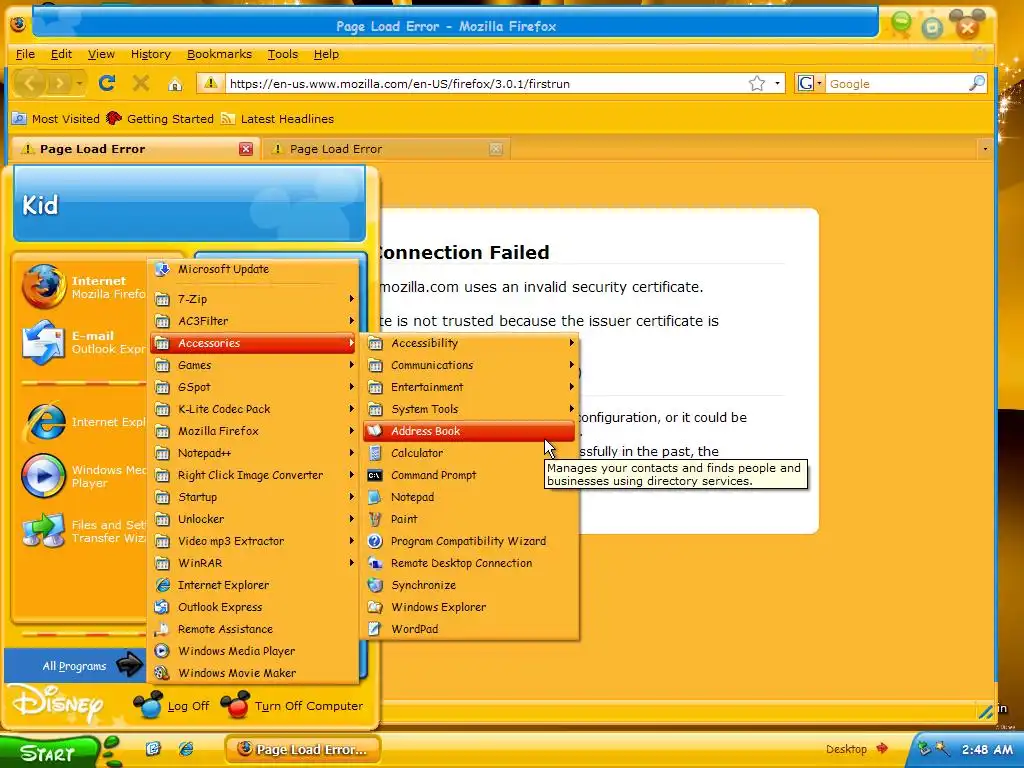Go to Home page icon
The height and width of the screenshot is (768, 1024).
[174, 84]
